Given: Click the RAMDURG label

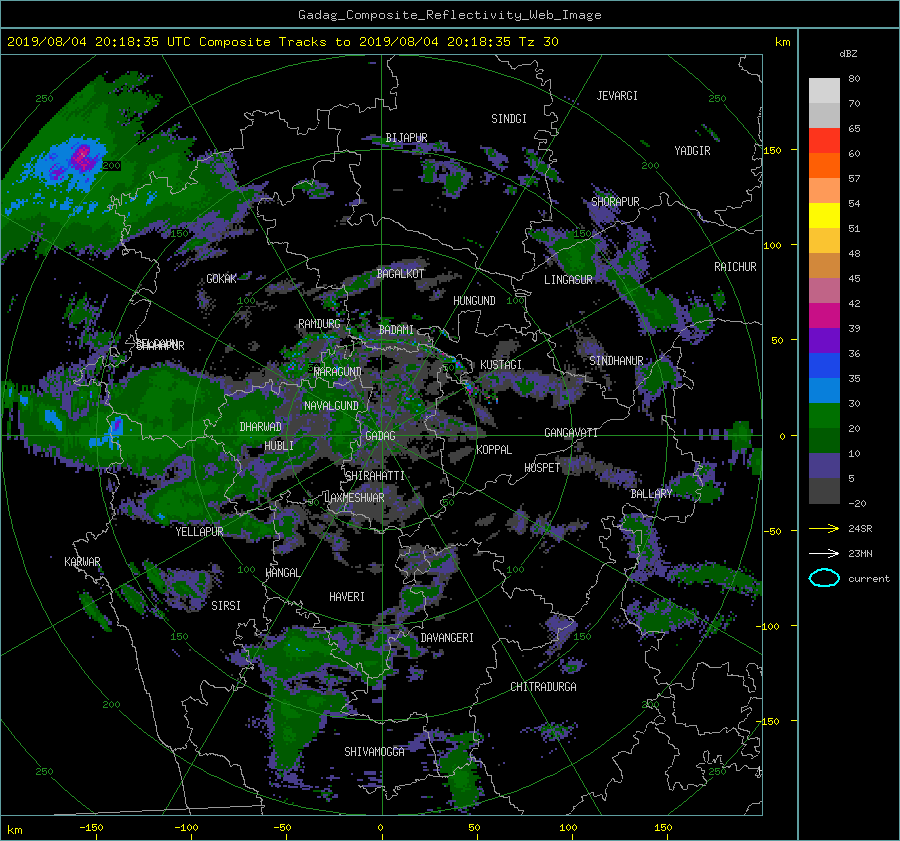Looking at the screenshot, I should click(319, 324).
